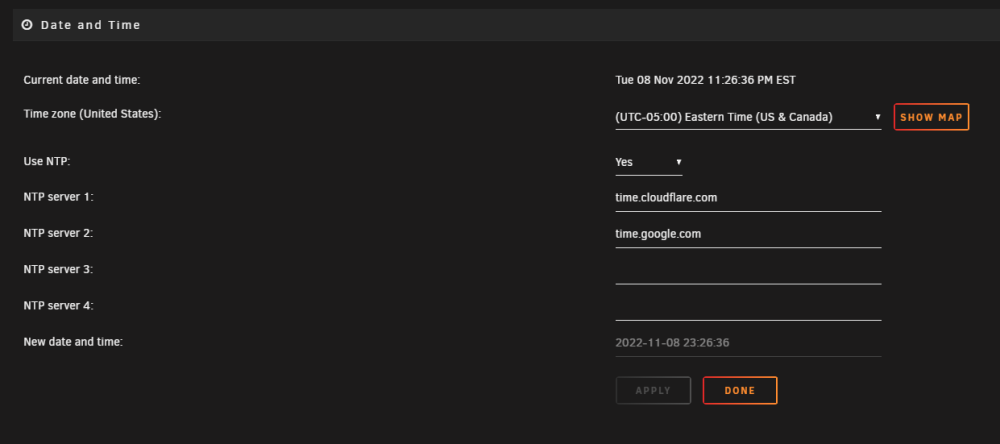
Task: Click the current time Tue 08 Nov 2022
Action: coord(705,80)
